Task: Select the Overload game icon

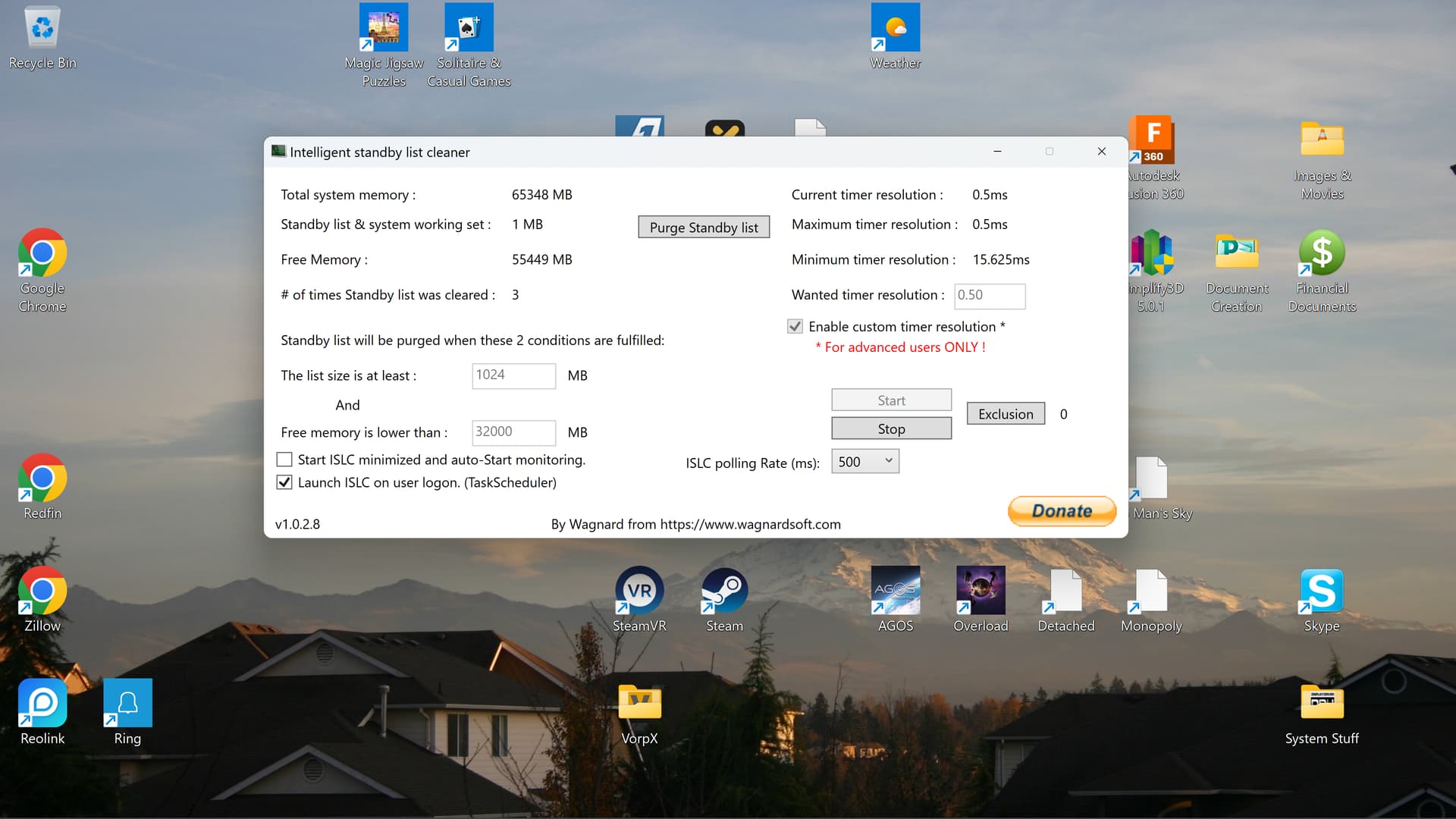Action: [981, 592]
